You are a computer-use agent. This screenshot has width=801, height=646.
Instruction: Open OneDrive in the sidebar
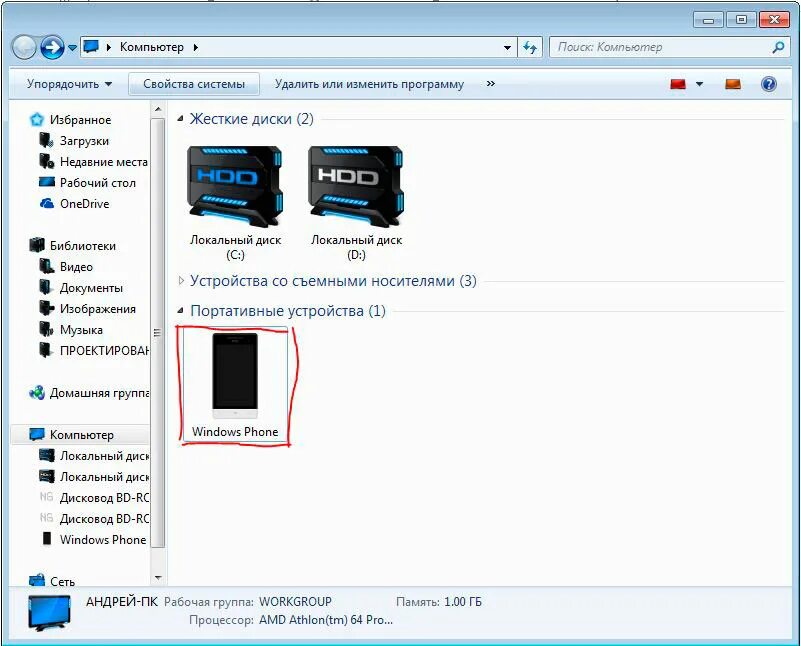(x=84, y=203)
